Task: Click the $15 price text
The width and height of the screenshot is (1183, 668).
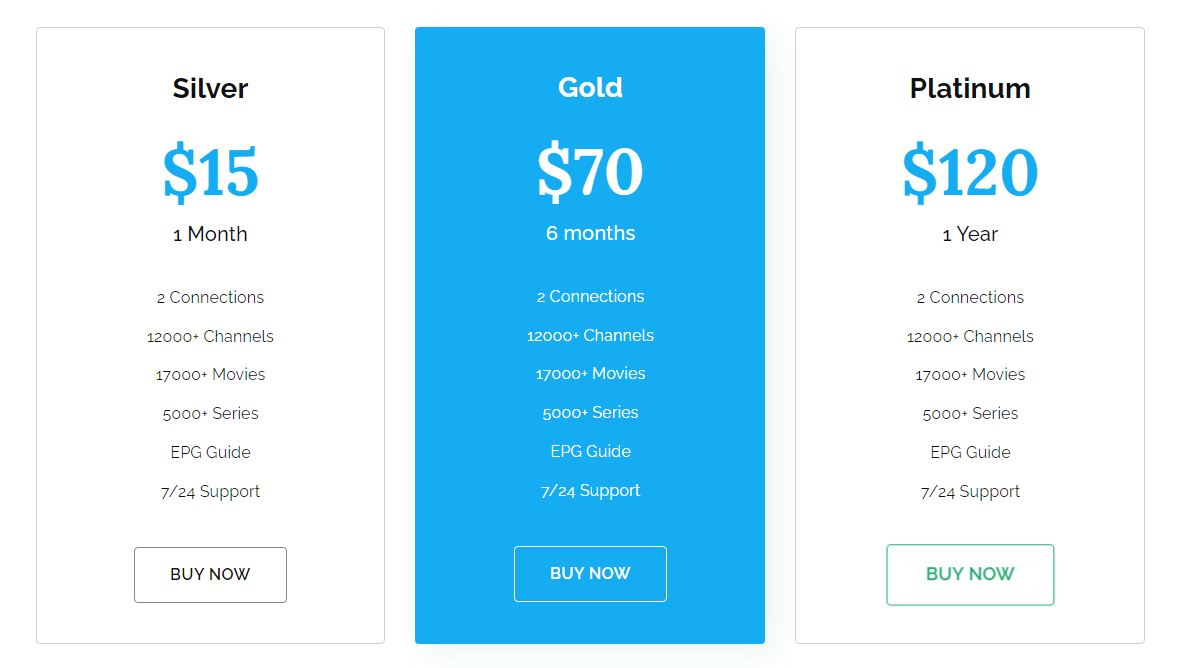Action: (210, 172)
